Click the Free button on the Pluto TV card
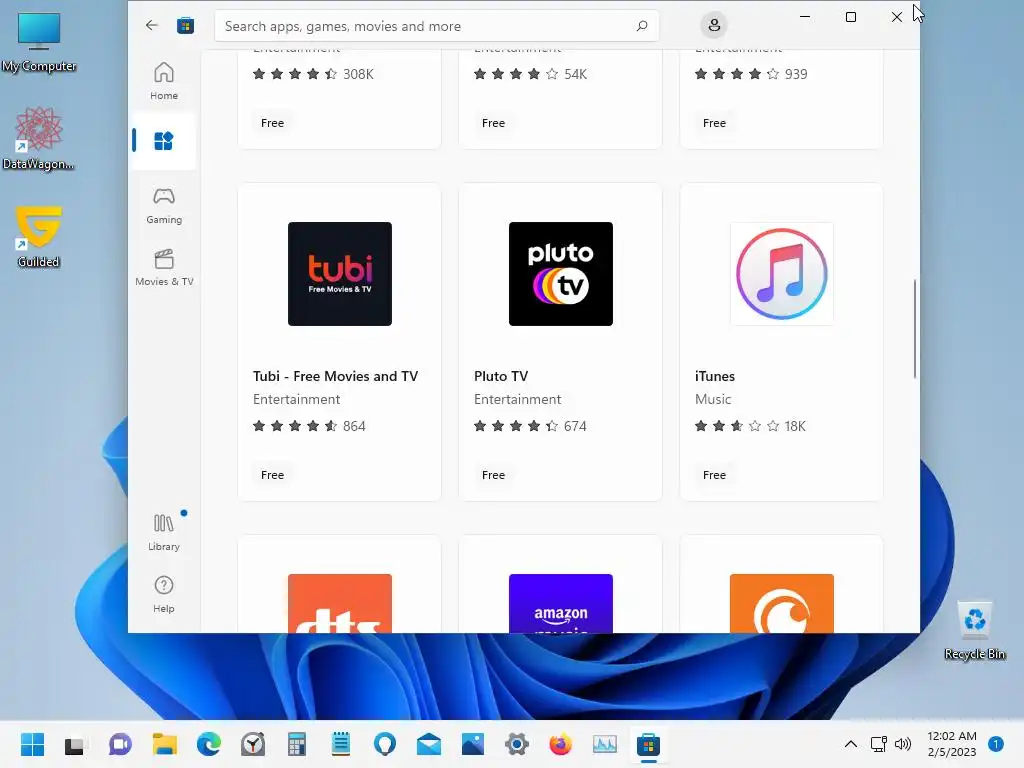The width and height of the screenshot is (1024, 768). (x=493, y=475)
